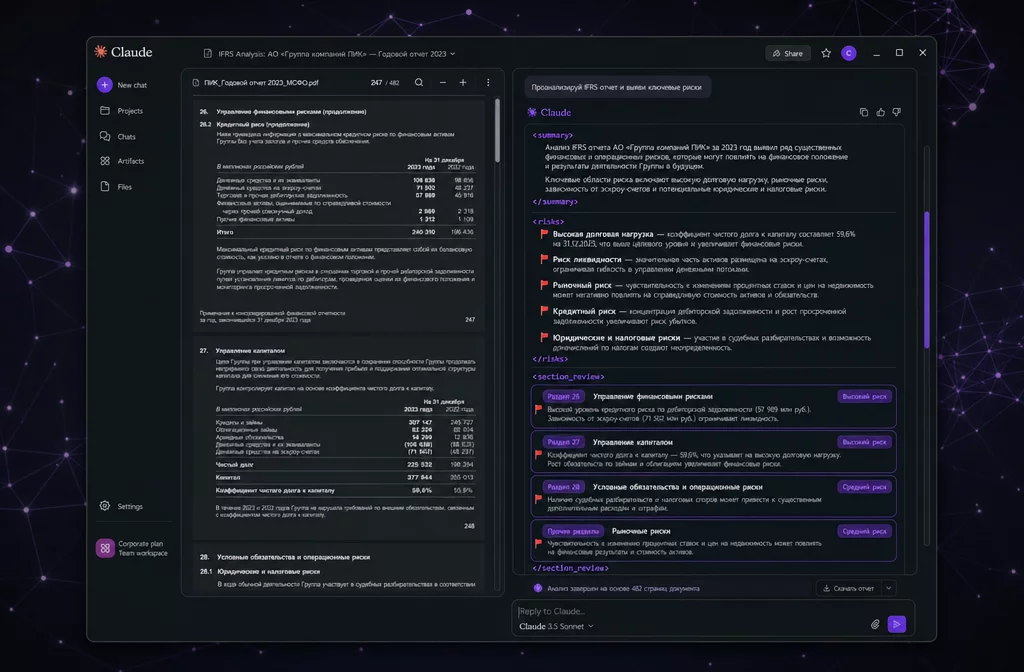
Task: Open the PDF viewer more options menu
Action: [x=488, y=82]
